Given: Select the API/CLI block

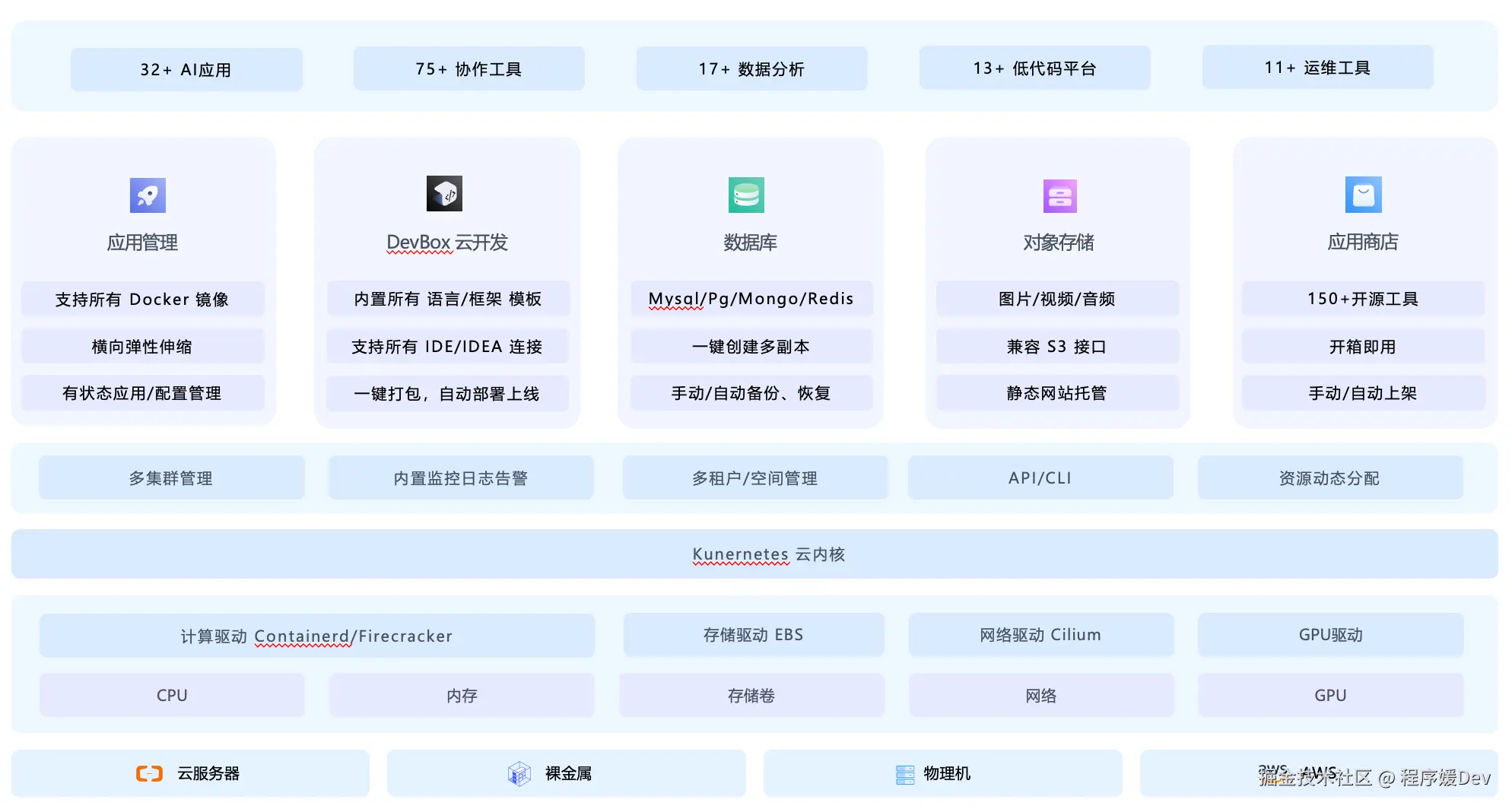Looking at the screenshot, I should [1040, 478].
